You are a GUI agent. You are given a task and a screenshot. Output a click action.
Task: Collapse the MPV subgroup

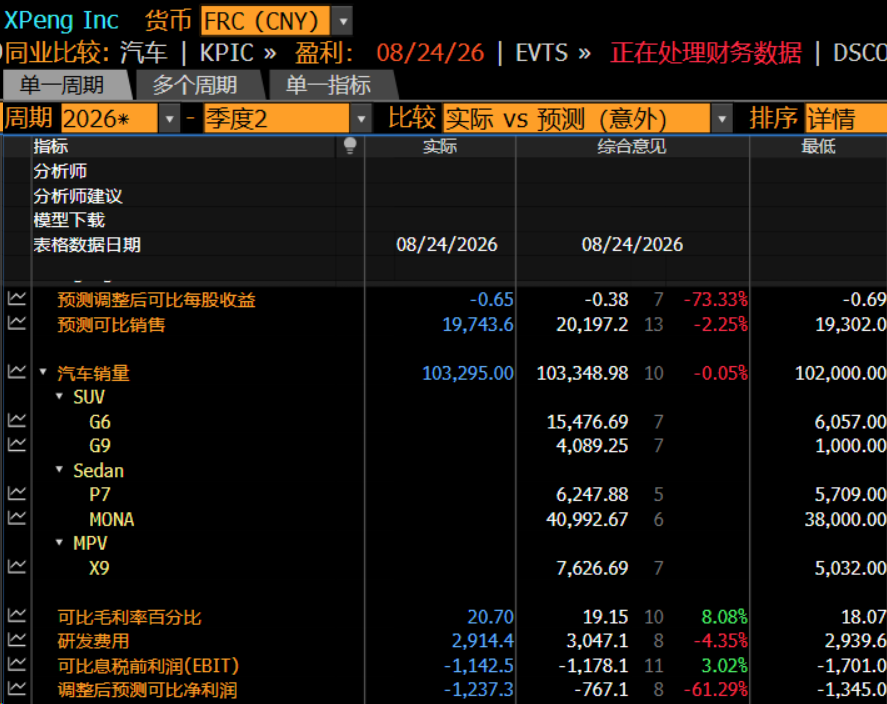(x=59, y=542)
